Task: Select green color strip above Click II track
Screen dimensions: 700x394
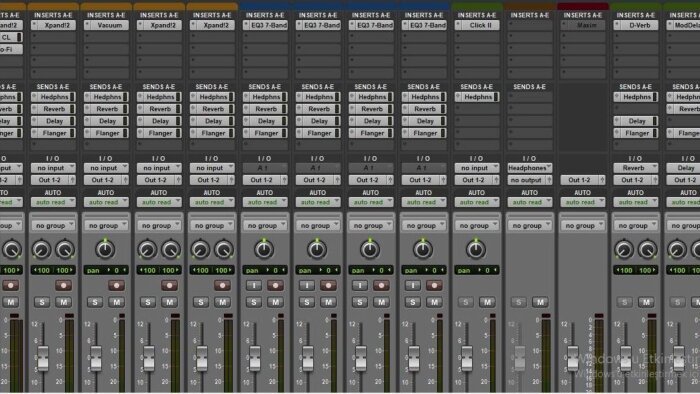Action: coord(477,6)
